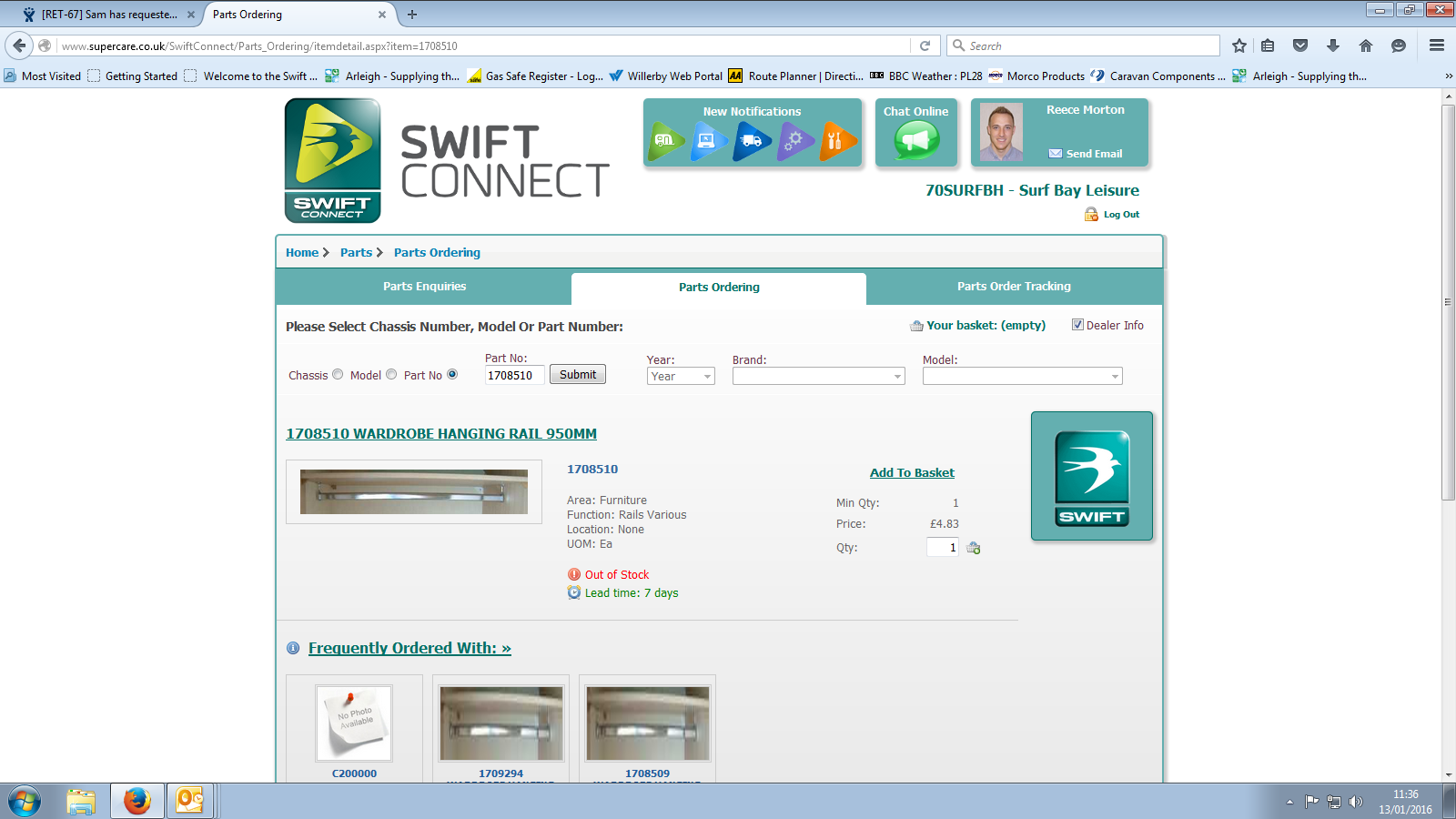1456x819 pixels.
Task: Open the Year dropdown
Action: [681, 377]
